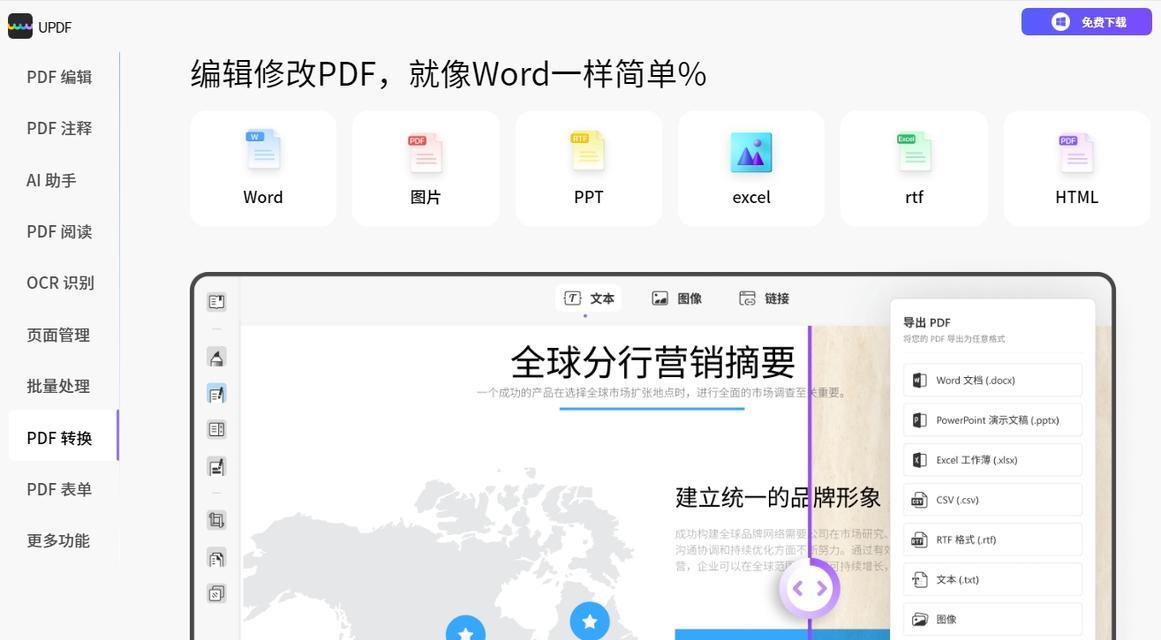Click the HTML format card icon
Screen dimensions: 1161x640
(1077, 153)
